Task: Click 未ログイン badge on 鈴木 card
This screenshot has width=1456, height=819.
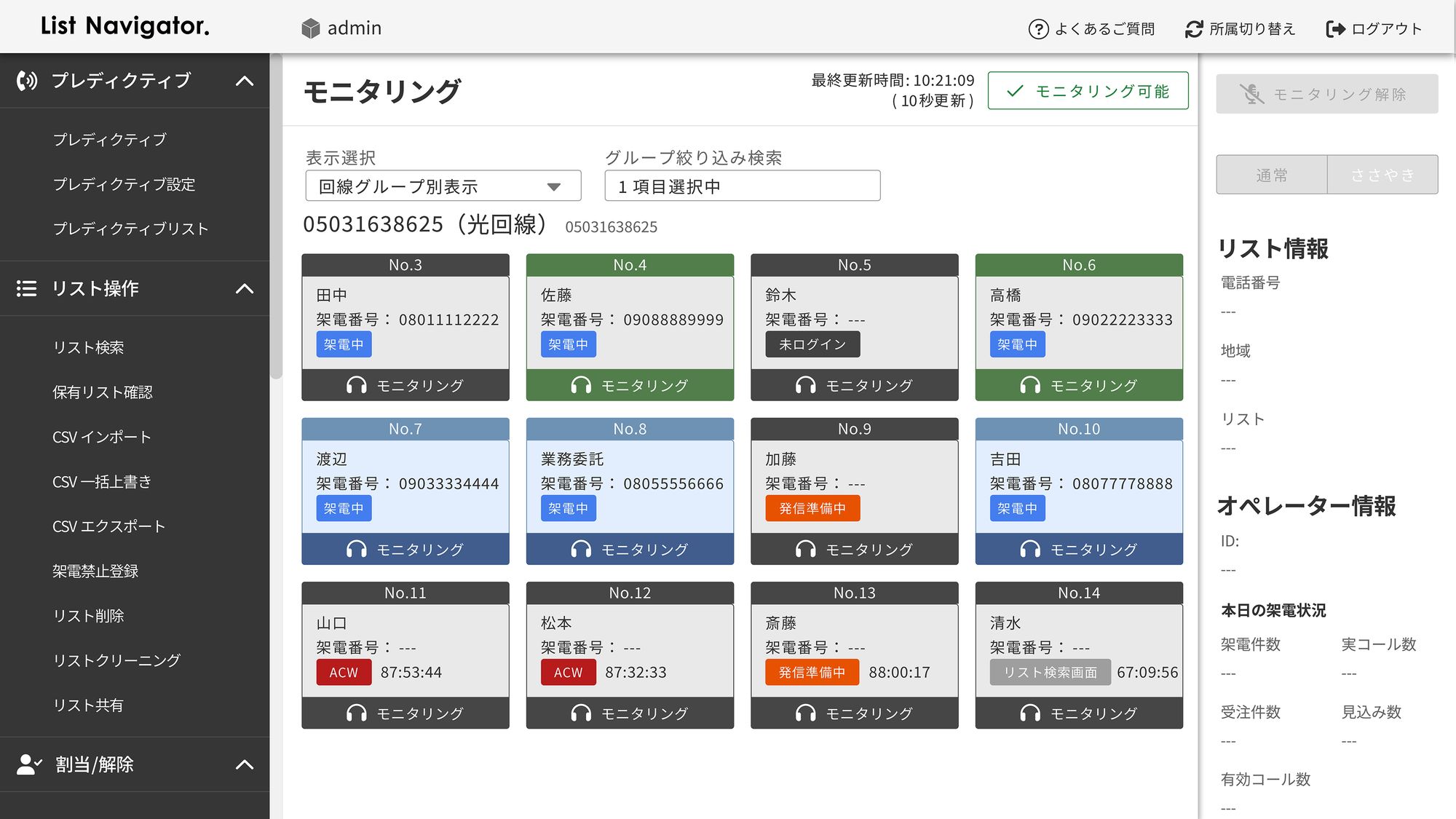Action: [812, 344]
